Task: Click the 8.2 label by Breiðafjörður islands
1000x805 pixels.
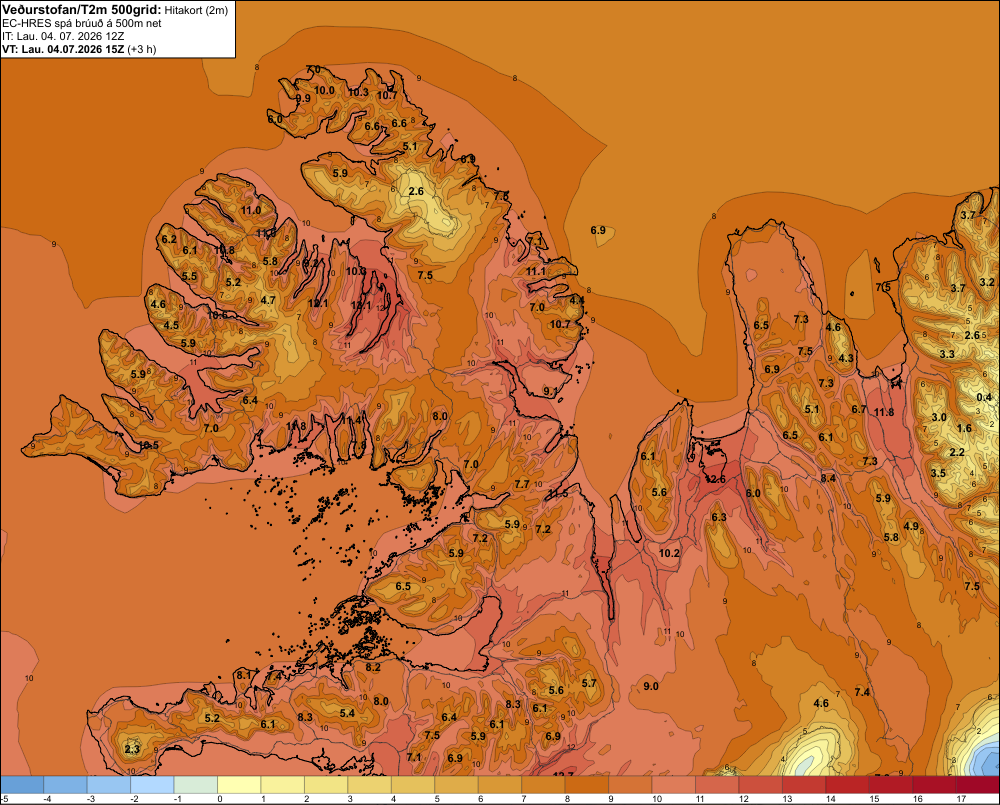Action: click(x=373, y=667)
